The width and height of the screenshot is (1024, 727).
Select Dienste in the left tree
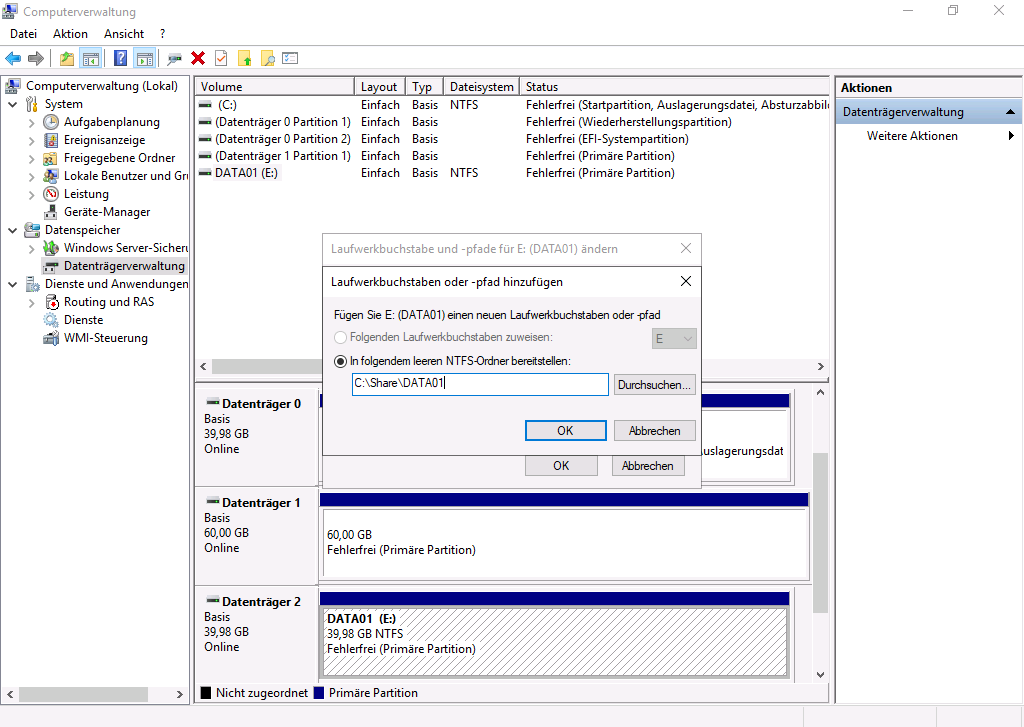83,320
